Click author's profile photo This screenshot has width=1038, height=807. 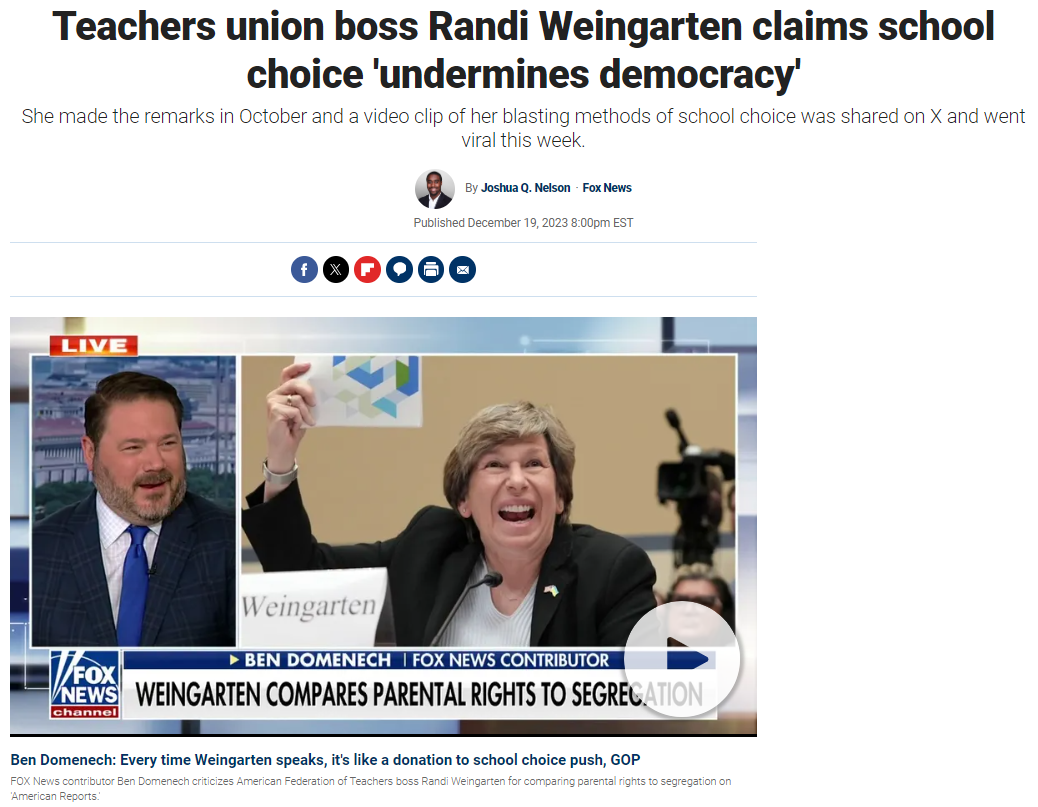(435, 189)
